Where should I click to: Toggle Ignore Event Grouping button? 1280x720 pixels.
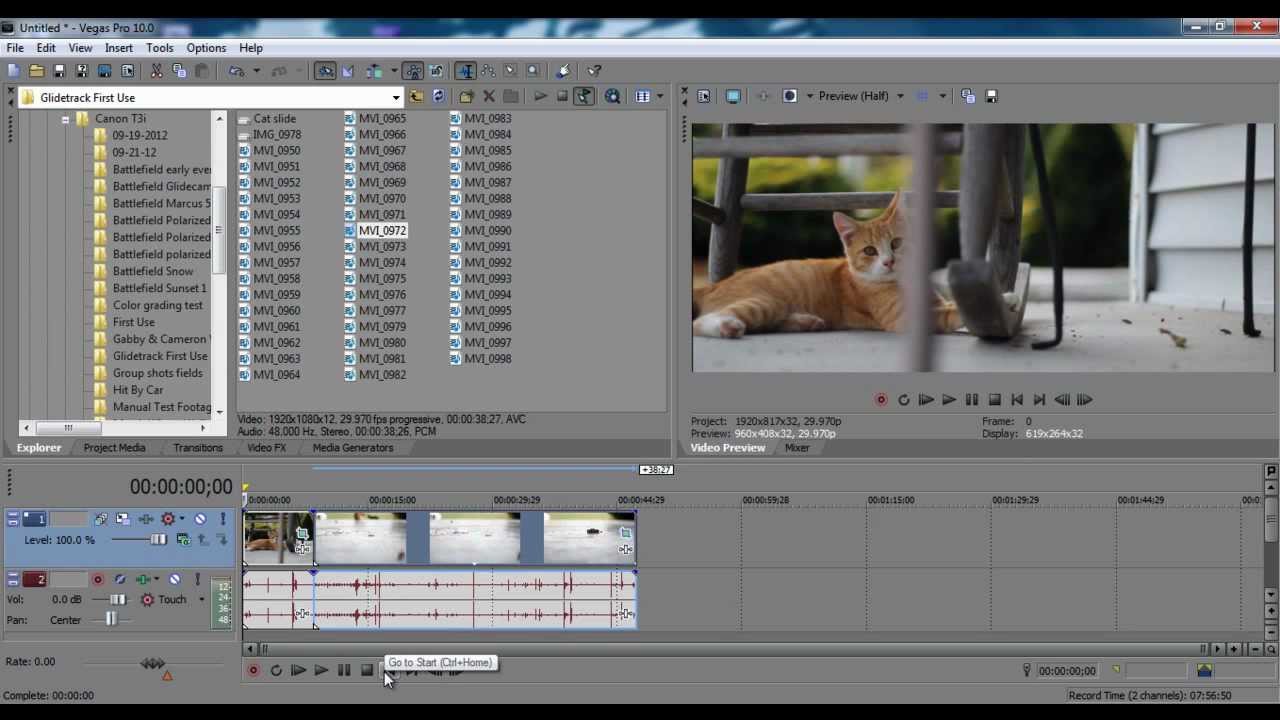[436, 71]
